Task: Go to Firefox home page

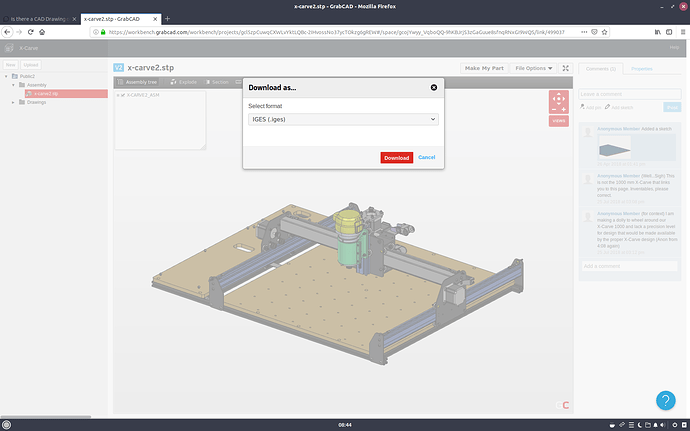Action: tap(42, 32)
